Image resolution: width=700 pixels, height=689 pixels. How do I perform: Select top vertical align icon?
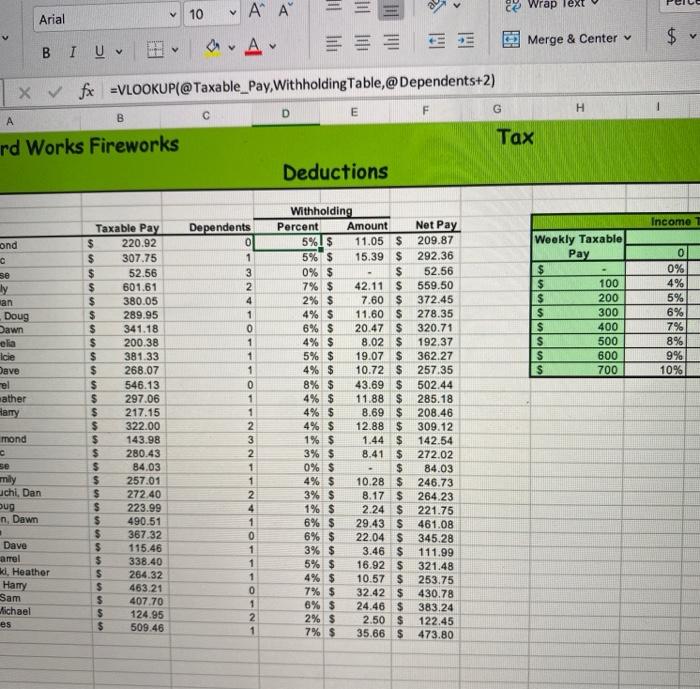(x=333, y=6)
